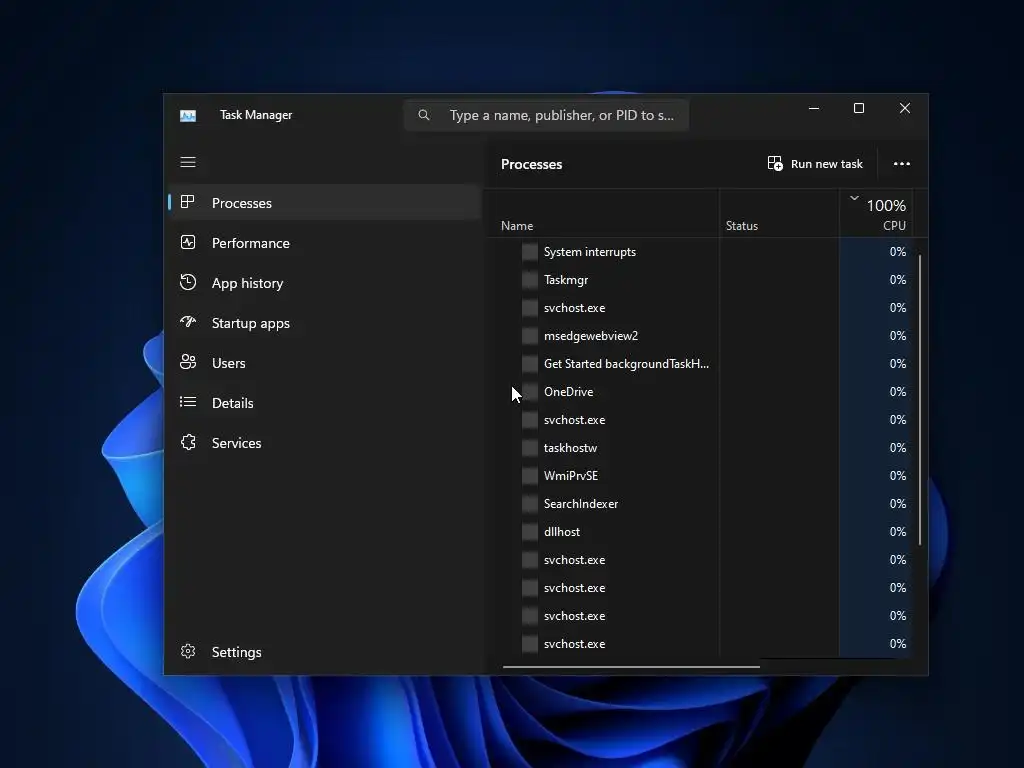Toggle the hamburger navigation menu icon

(188, 162)
